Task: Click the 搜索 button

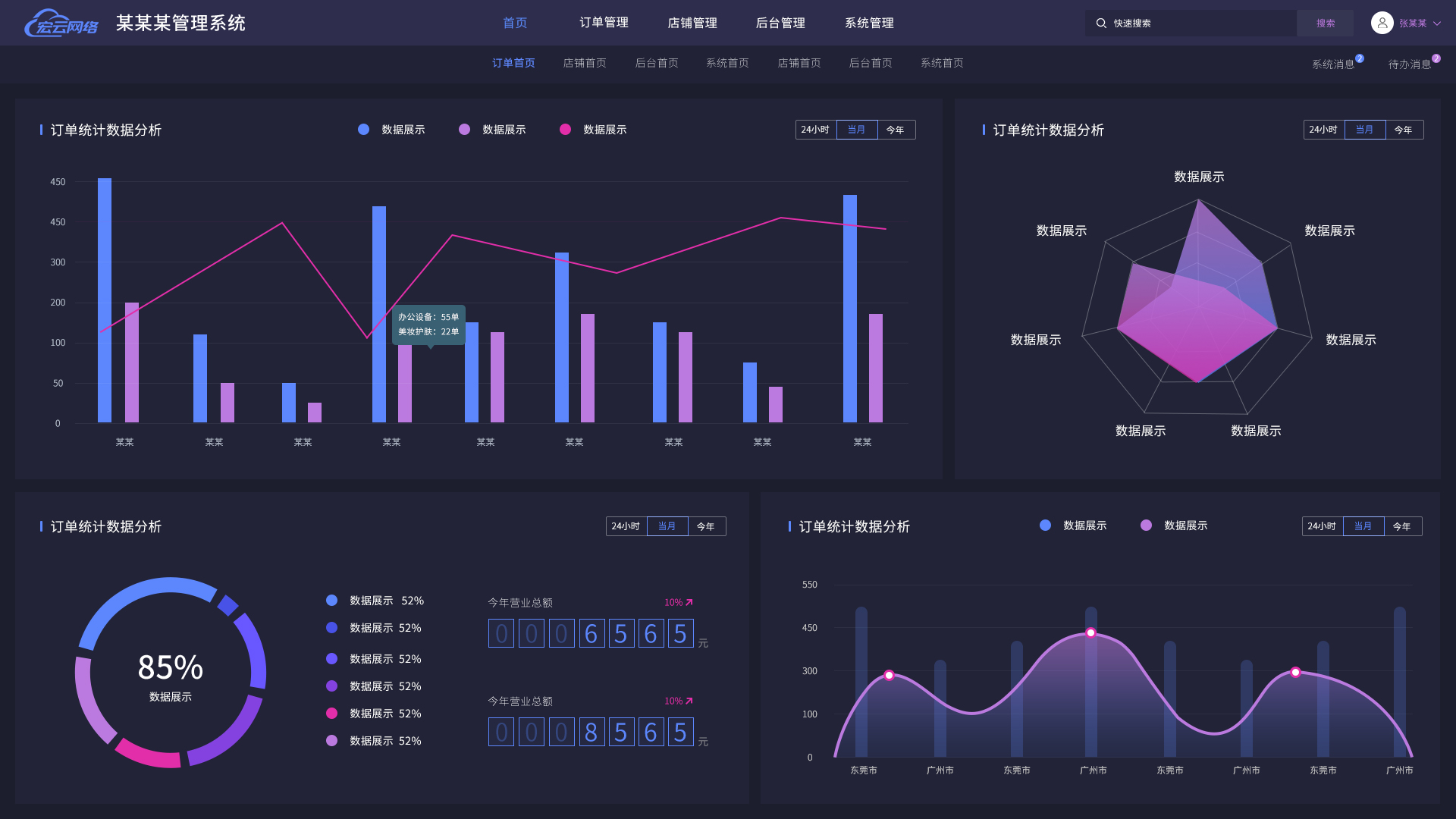Action: pos(1325,23)
